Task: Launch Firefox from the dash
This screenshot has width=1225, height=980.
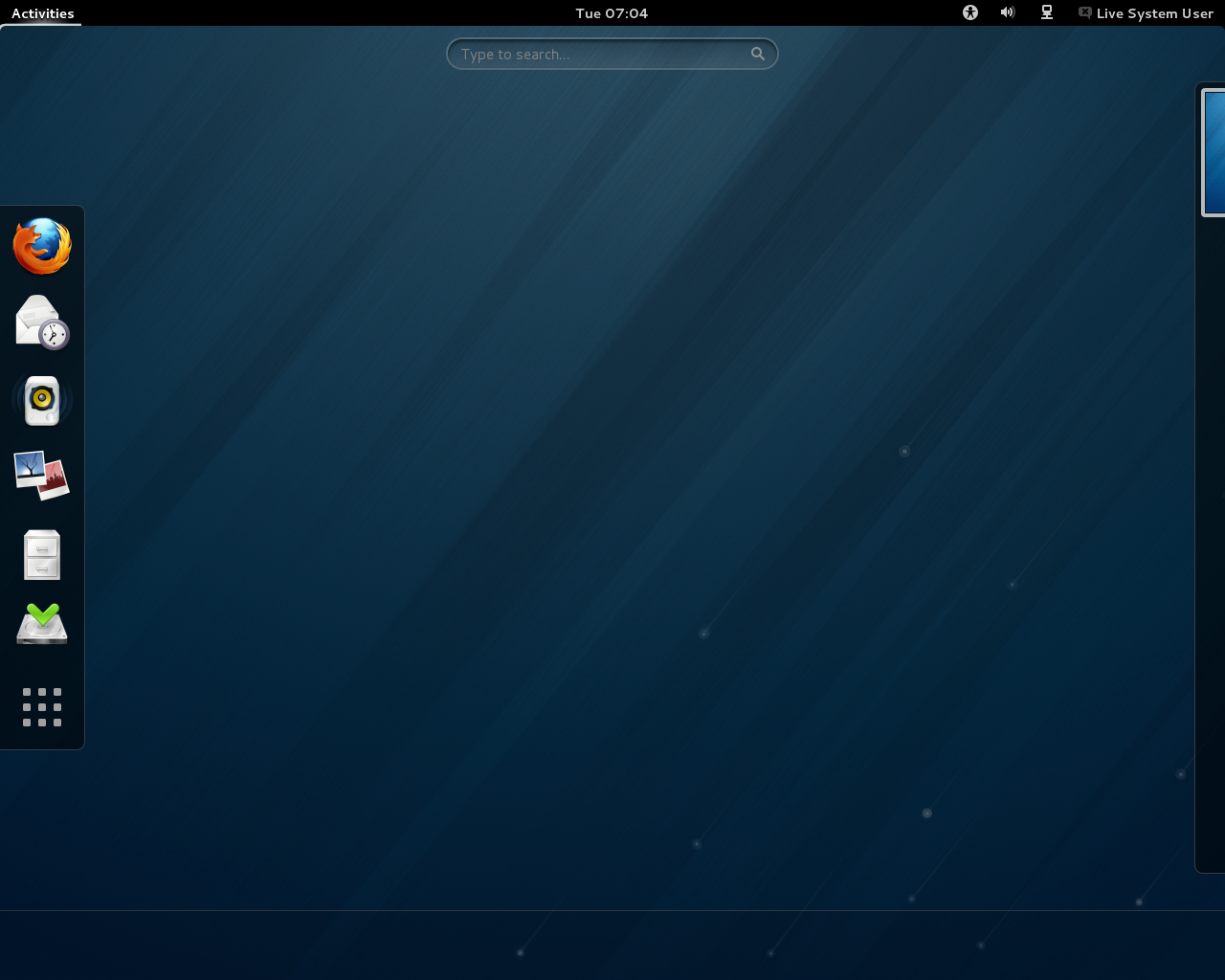Action: tap(41, 246)
